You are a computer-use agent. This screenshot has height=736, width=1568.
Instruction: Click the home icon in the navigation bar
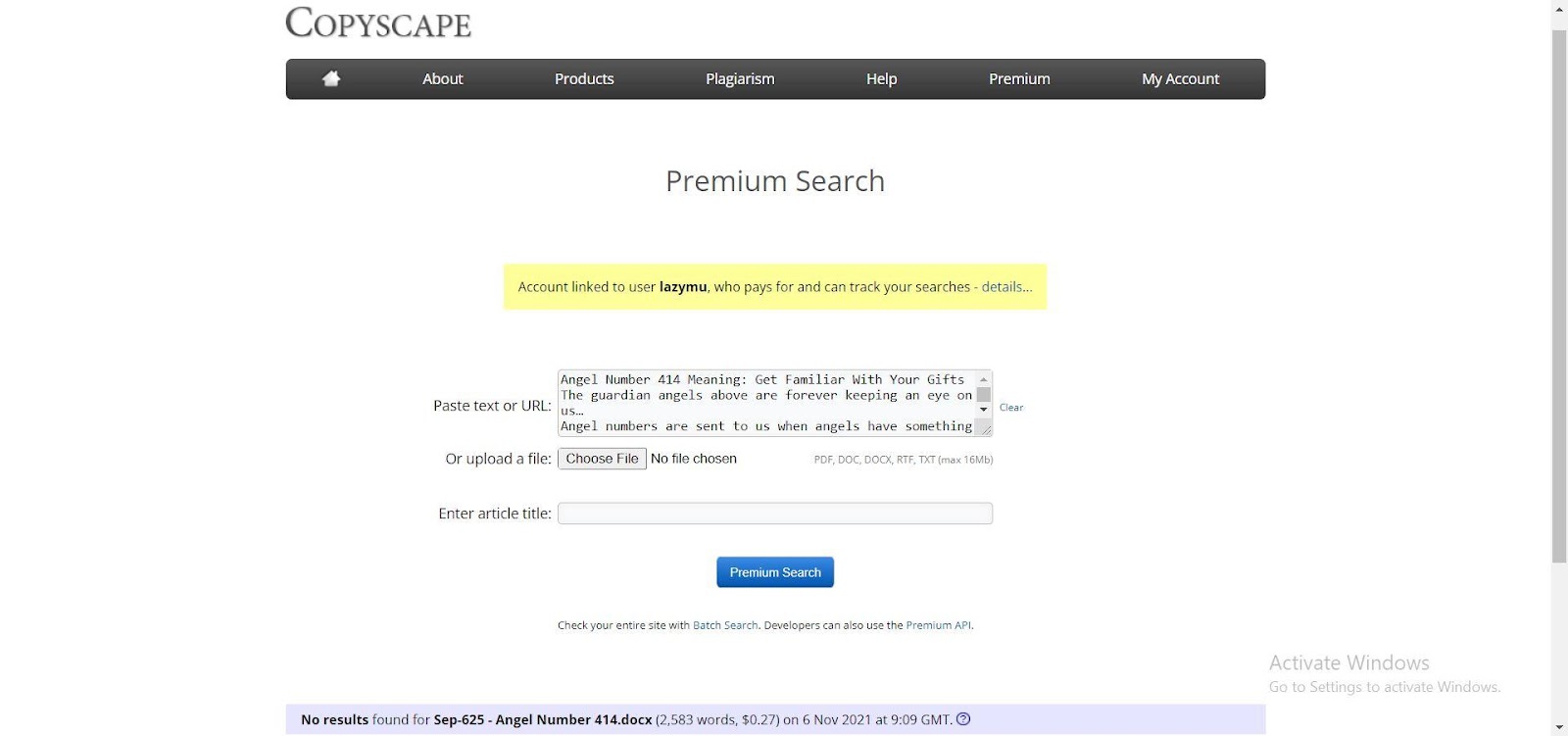pos(331,78)
